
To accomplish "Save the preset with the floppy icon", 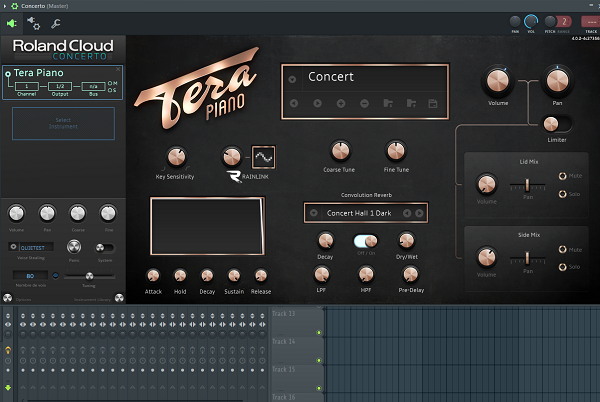I will (433, 103).
